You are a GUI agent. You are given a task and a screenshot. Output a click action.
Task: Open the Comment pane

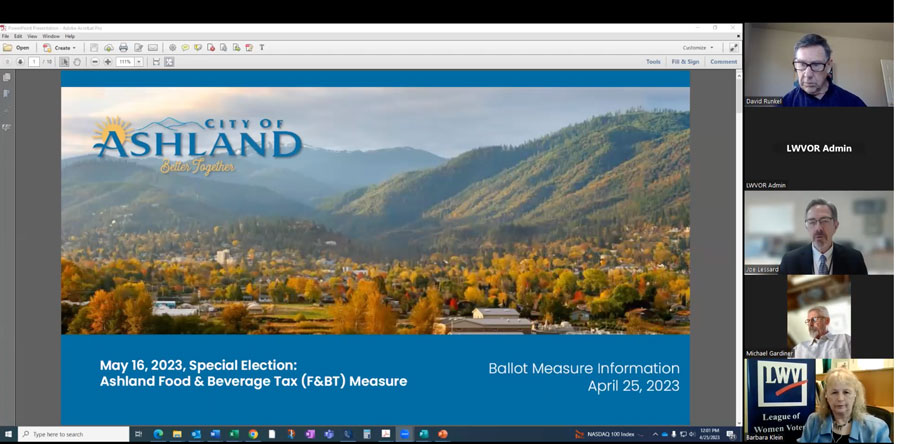(723, 61)
